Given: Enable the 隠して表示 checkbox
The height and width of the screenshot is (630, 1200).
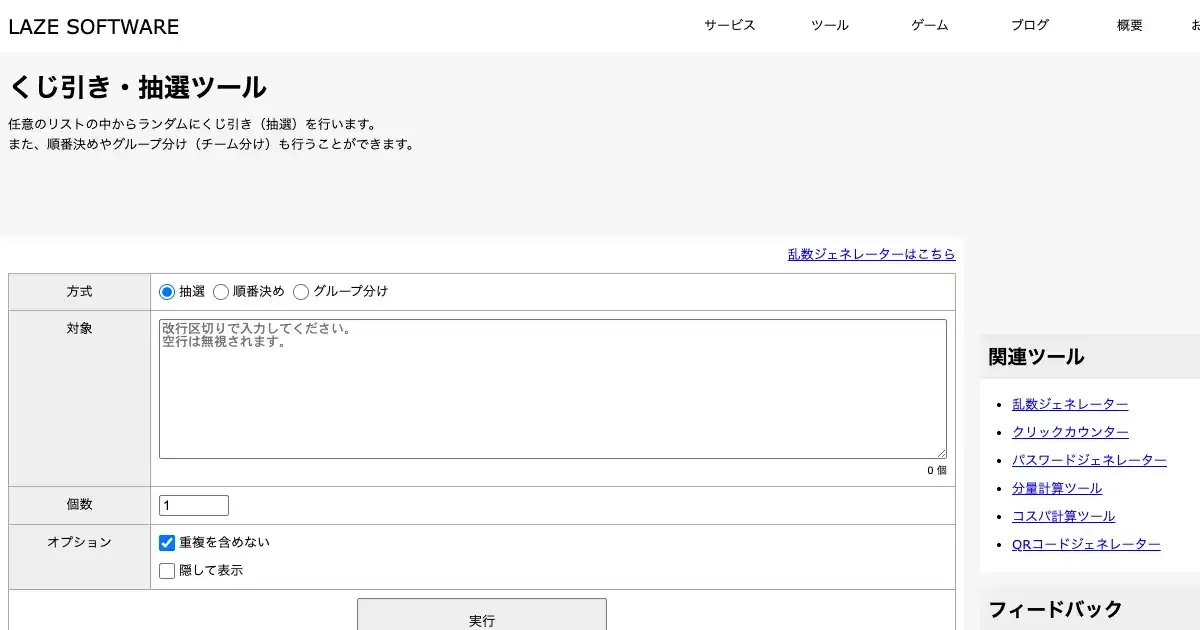Looking at the screenshot, I should pos(167,571).
